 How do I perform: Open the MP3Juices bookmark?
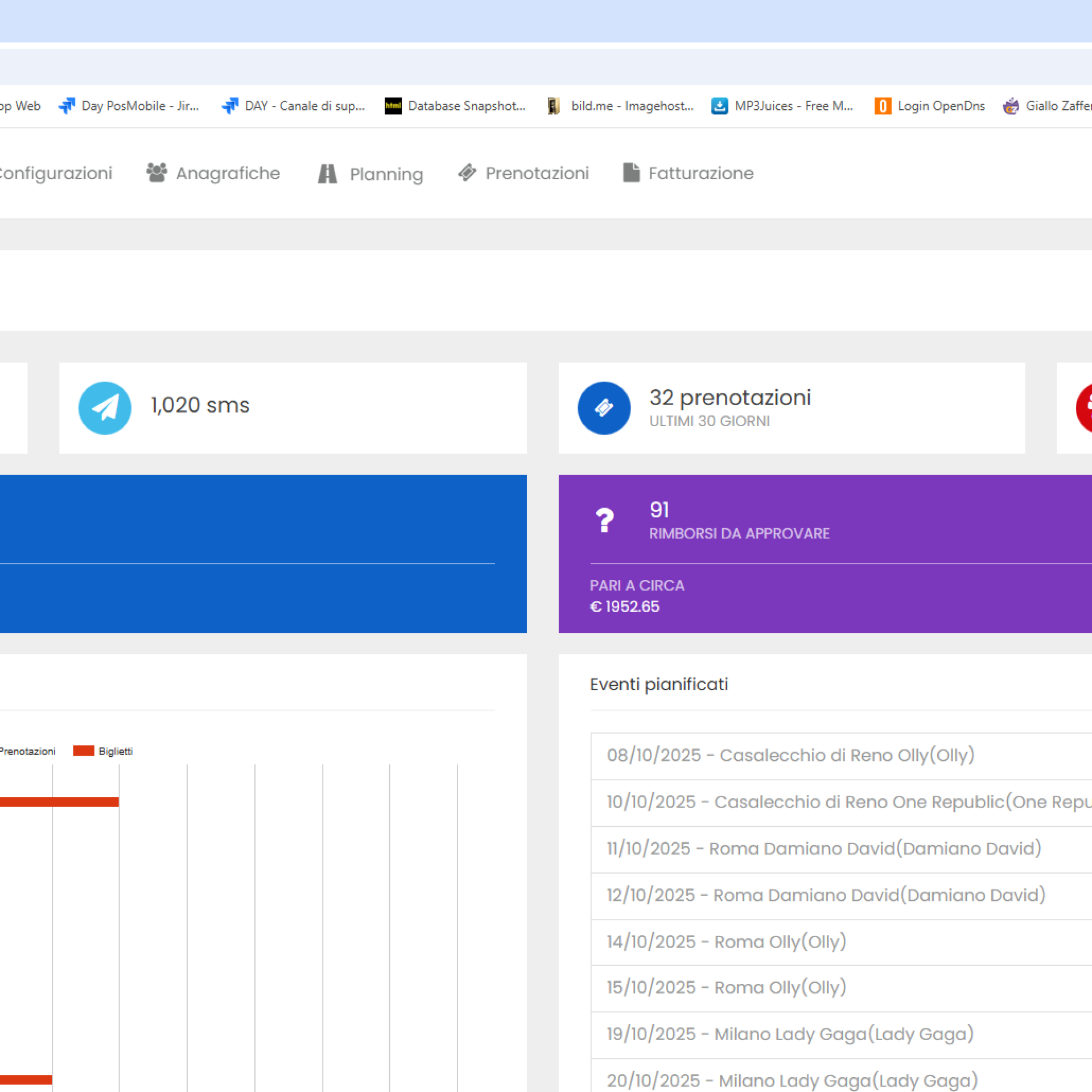(x=782, y=106)
